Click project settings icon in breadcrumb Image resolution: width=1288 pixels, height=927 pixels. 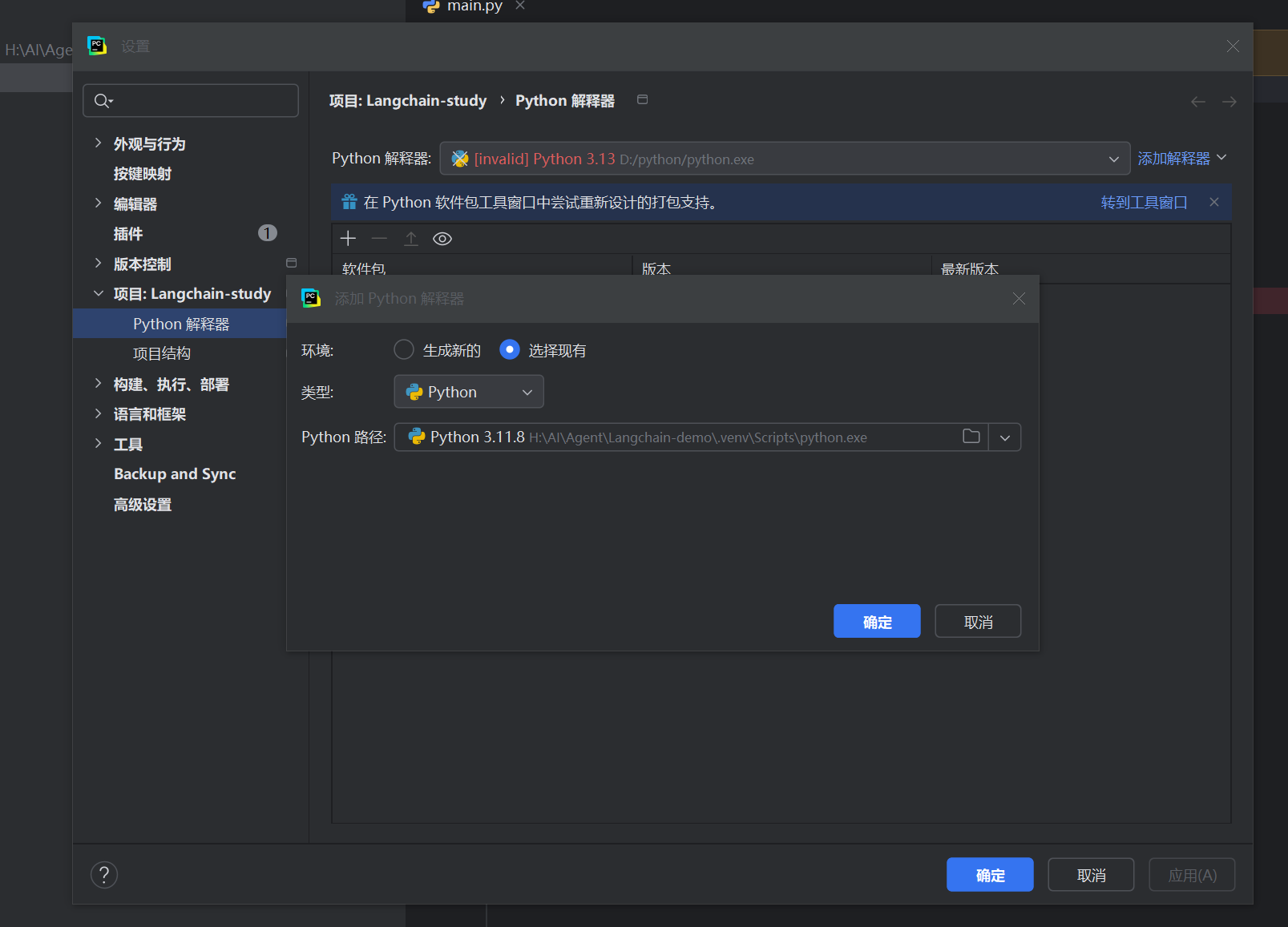point(642,99)
